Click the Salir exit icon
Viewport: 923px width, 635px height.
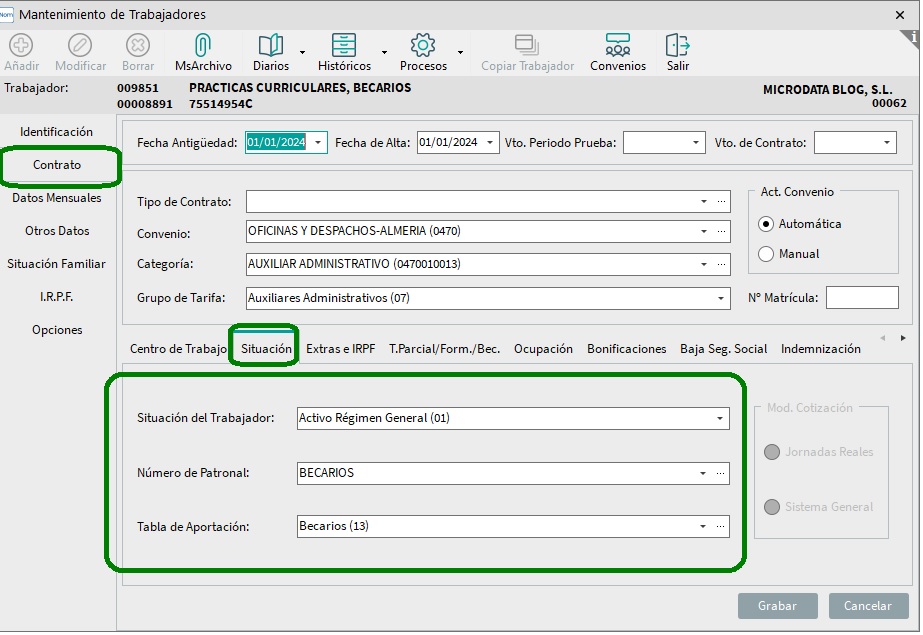pyautogui.click(x=678, y=46)
